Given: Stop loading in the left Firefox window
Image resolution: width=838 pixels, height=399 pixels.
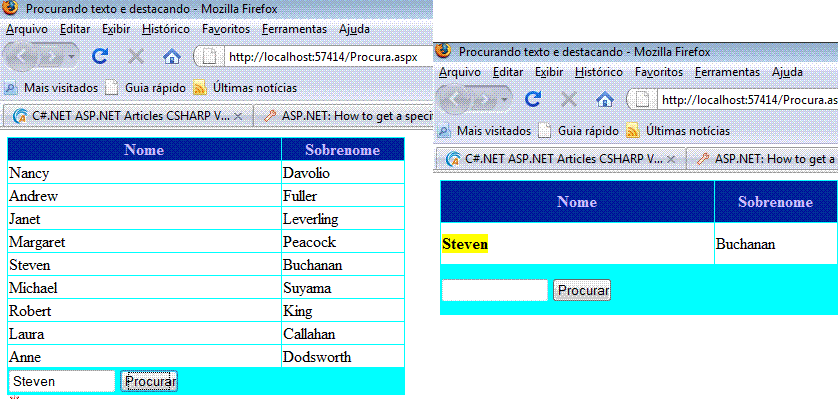Looking at the screenshot, I should pyautogui.click(x=136, y=56).
